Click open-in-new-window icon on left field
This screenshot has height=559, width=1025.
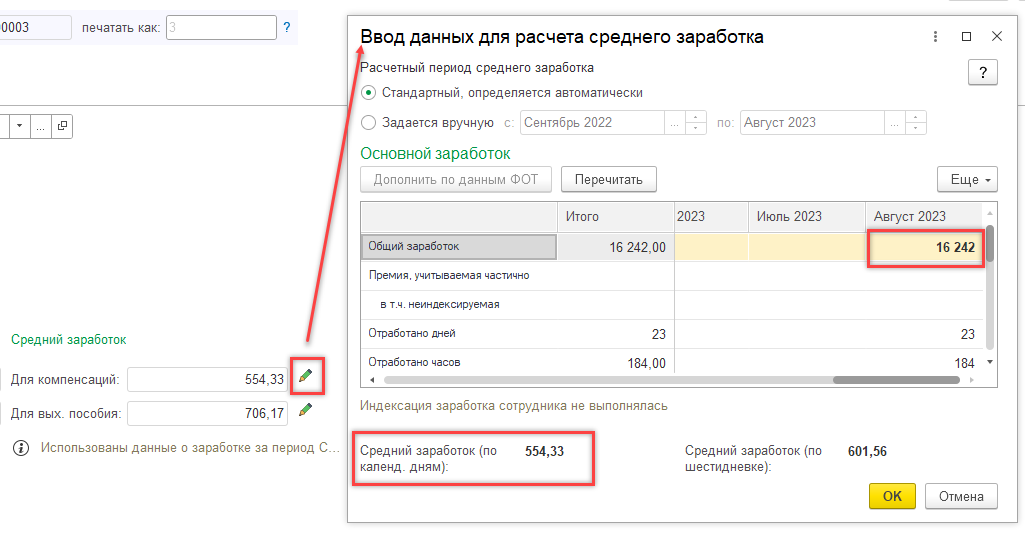[62, 126]
